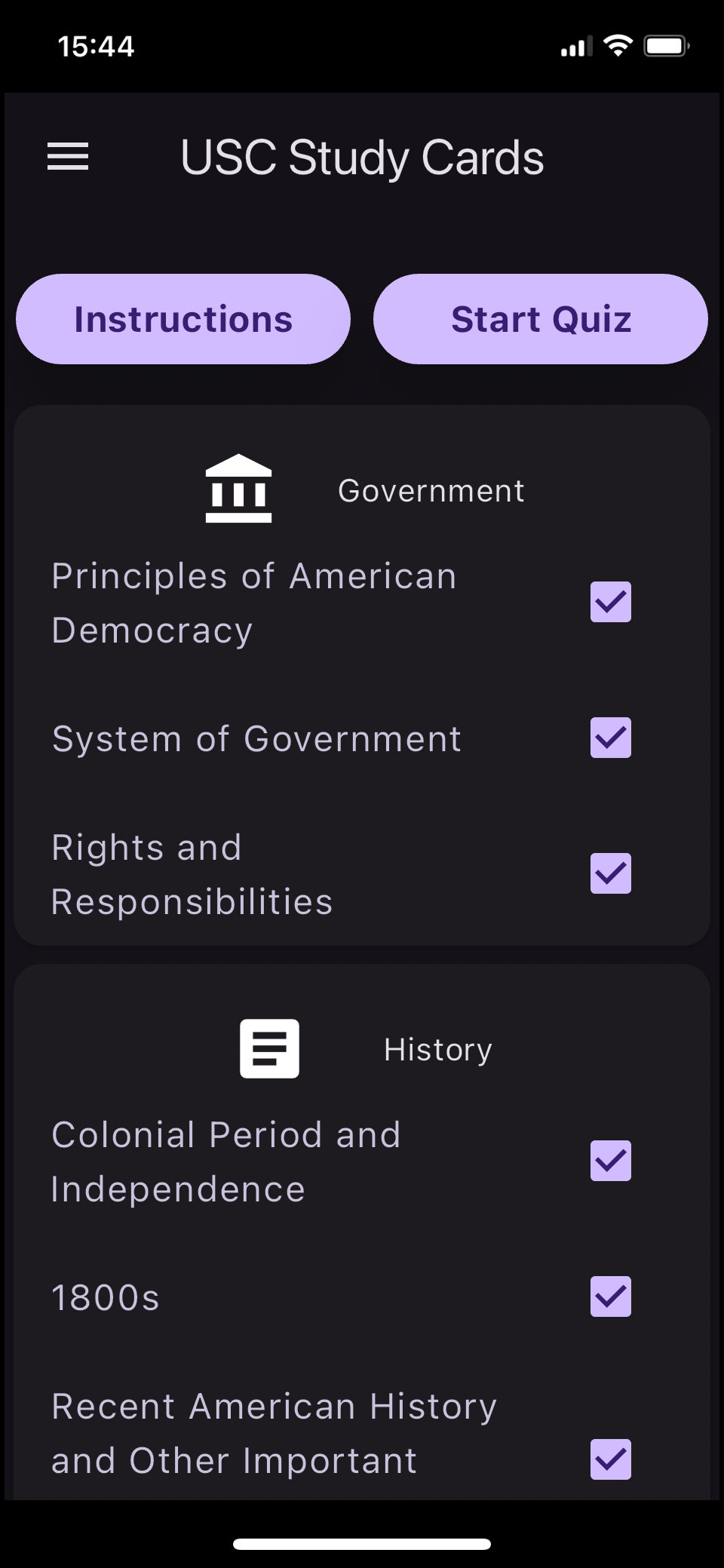
Task: Disable Colonial Period and Independence checkbox
Action: 610,1161
